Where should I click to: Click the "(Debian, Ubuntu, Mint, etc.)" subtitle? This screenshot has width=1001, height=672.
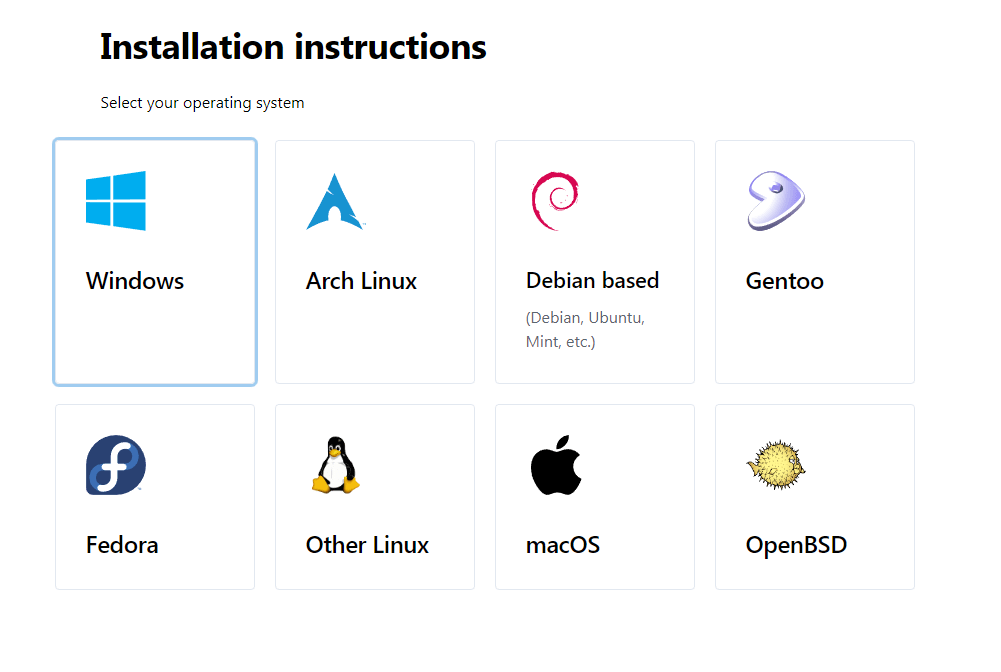point(585,330)
